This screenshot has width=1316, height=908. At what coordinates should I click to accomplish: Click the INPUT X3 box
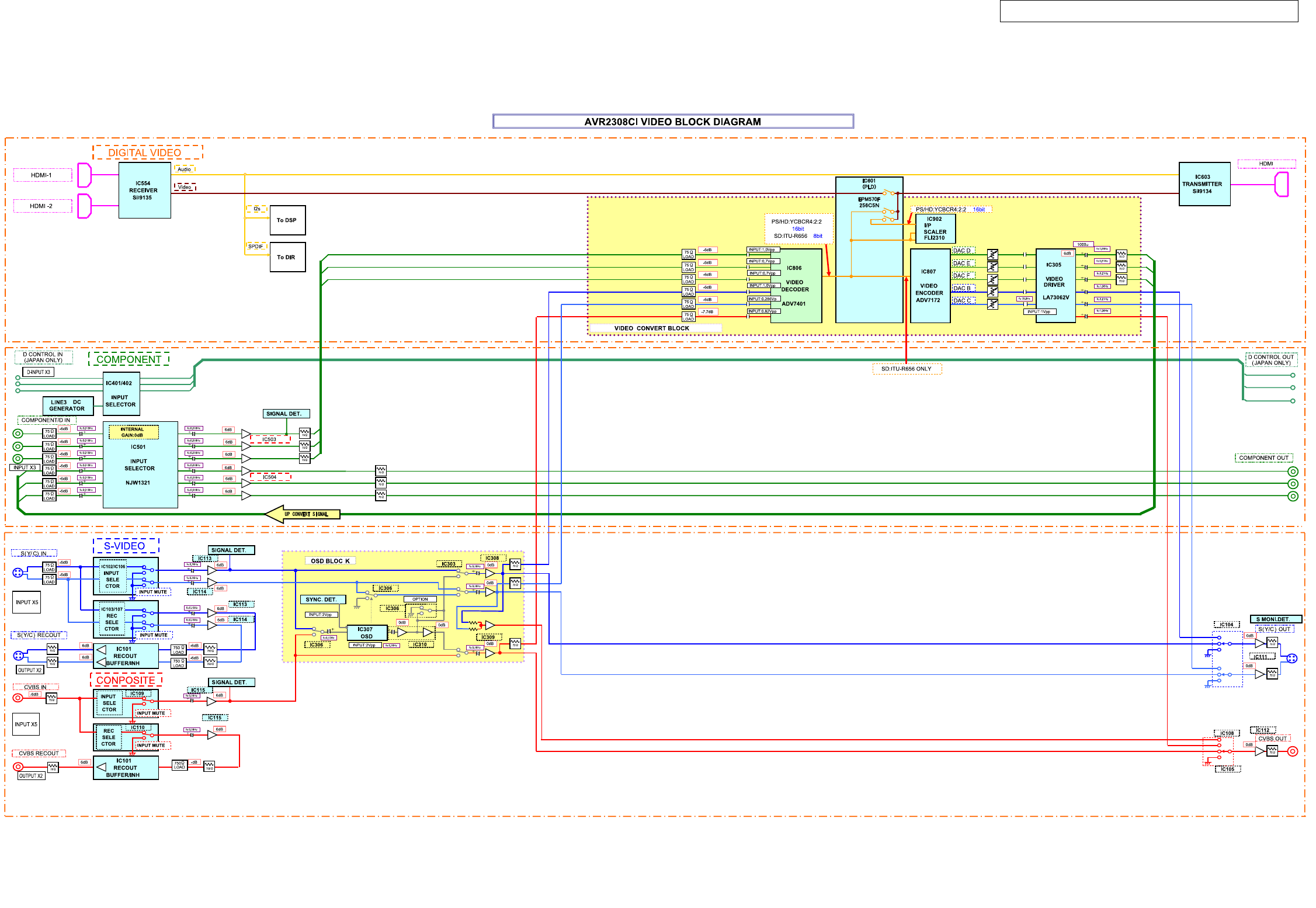[x=25, y=467]
